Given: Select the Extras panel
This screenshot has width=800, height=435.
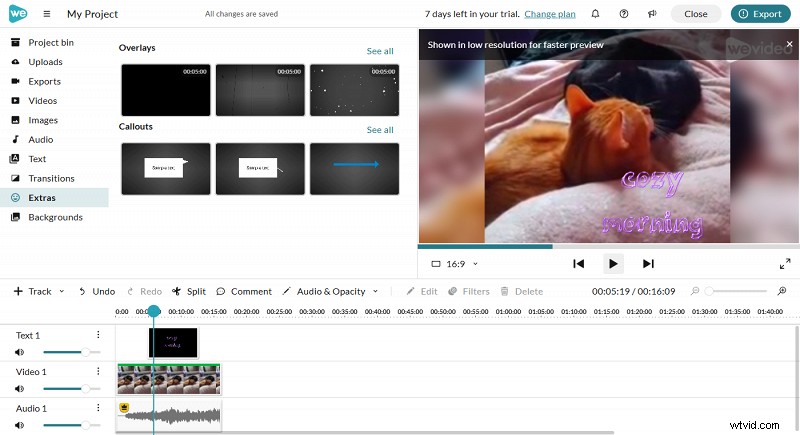Looking at the screenshot, I should click(x=54, y=197).
